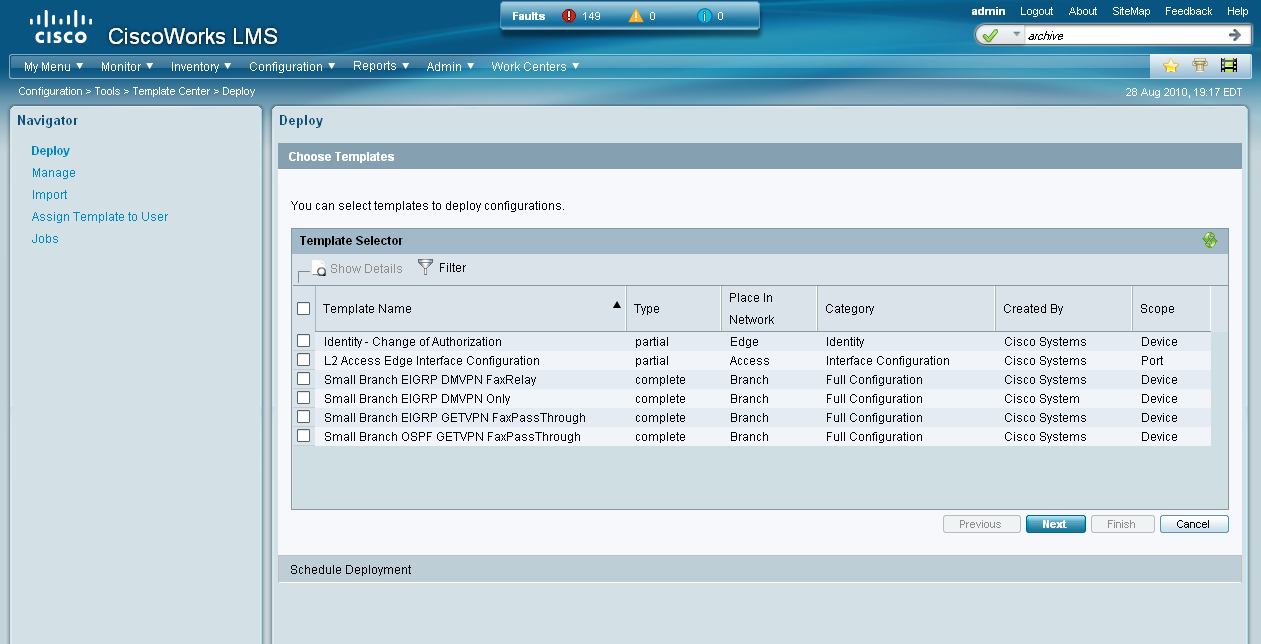Viewport: 1261px width, 644px height.
Task: Expand the Schedule Deployment section
Action: coord(759,569)
